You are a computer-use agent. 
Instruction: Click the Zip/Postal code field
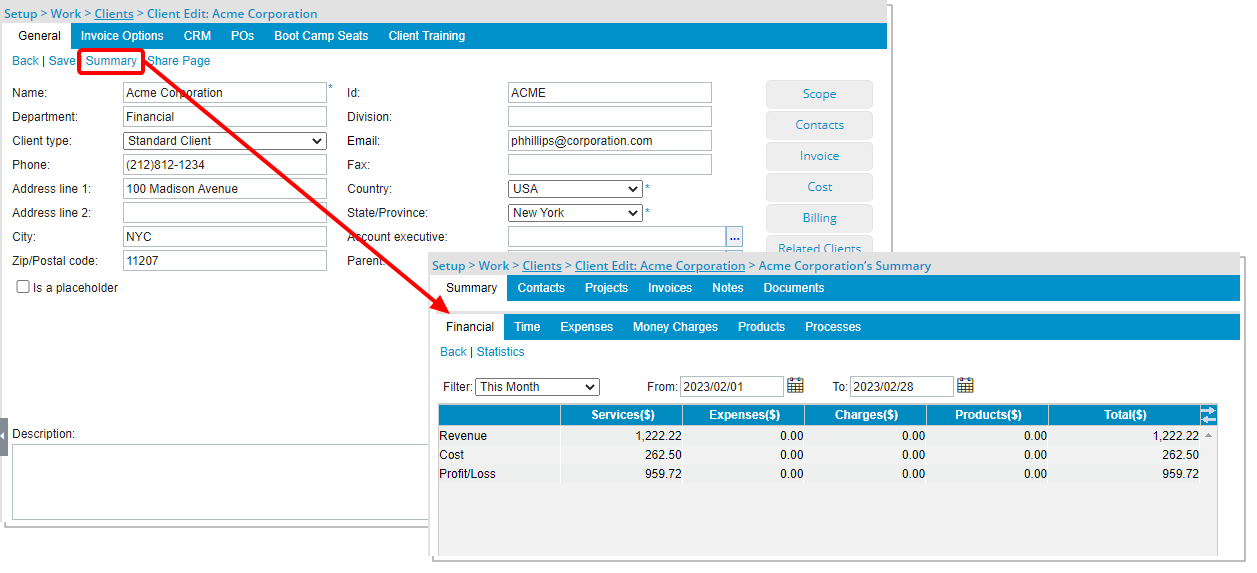(x=225, y=261)
